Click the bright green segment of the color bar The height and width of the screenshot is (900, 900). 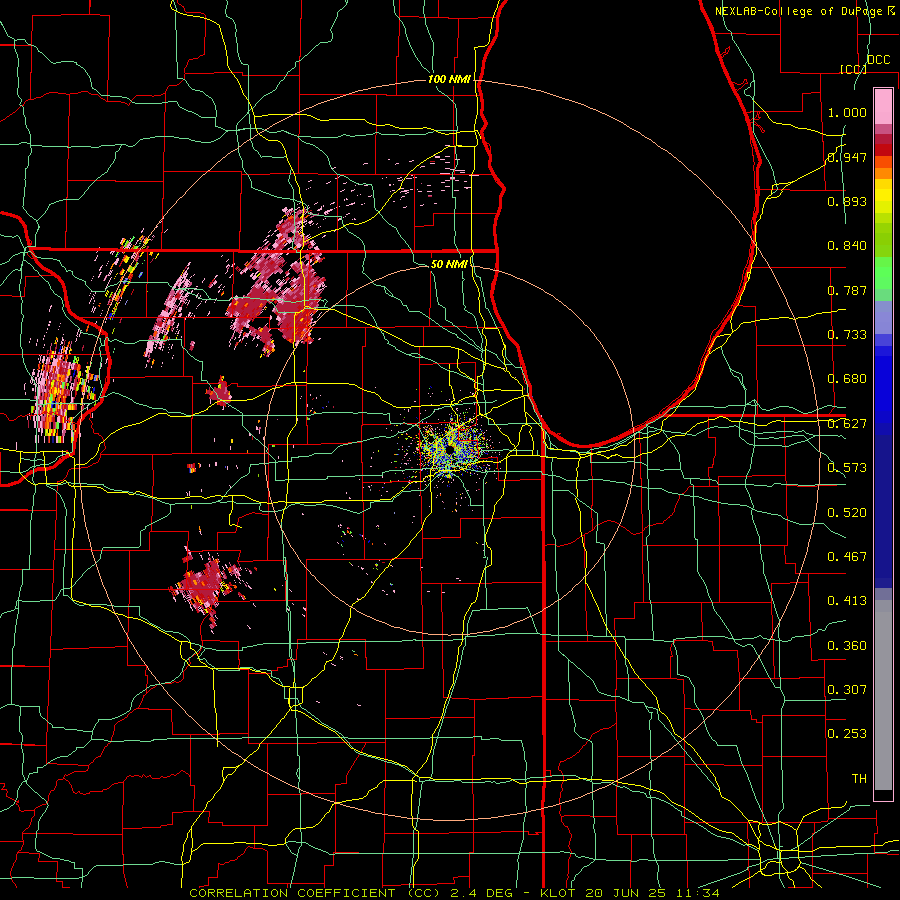pos(883,273)
